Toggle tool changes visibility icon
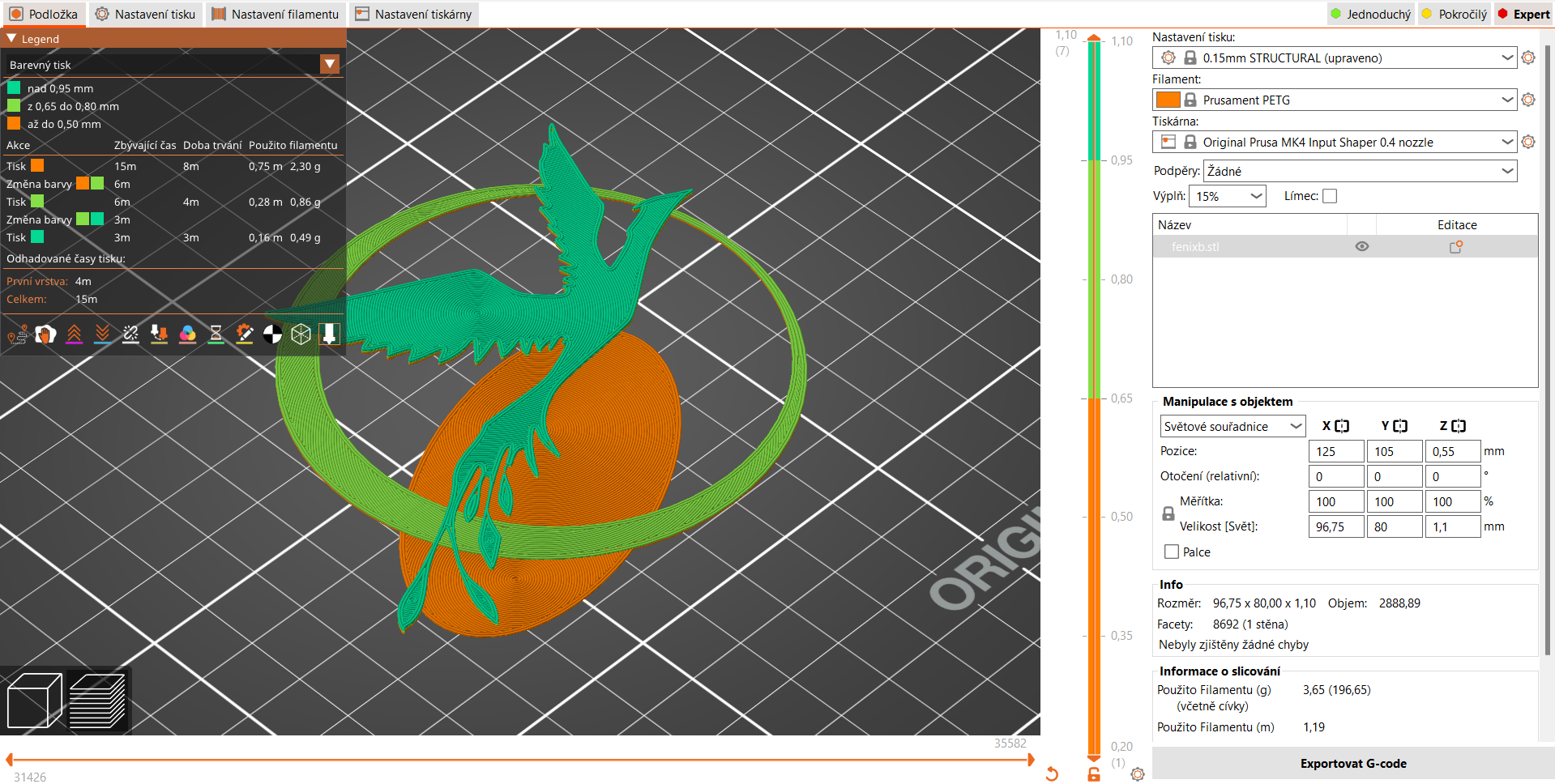This screenshot has width=1555, height=784. [159, 334]
